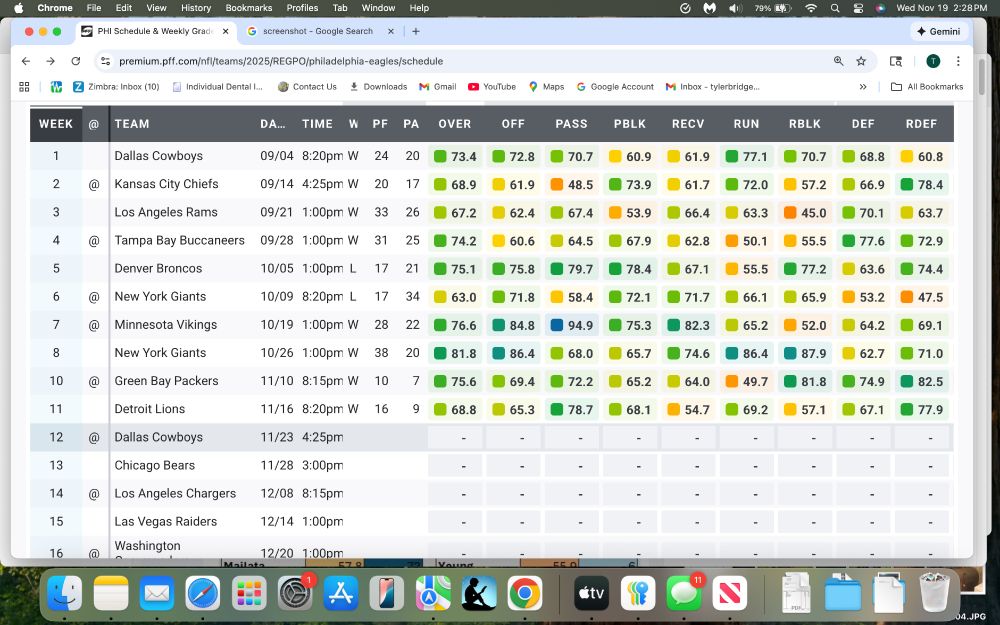The height and width of the screenshot is (625, 1000).
Task: Open the Profiles menu
Action: pos(302,8)
